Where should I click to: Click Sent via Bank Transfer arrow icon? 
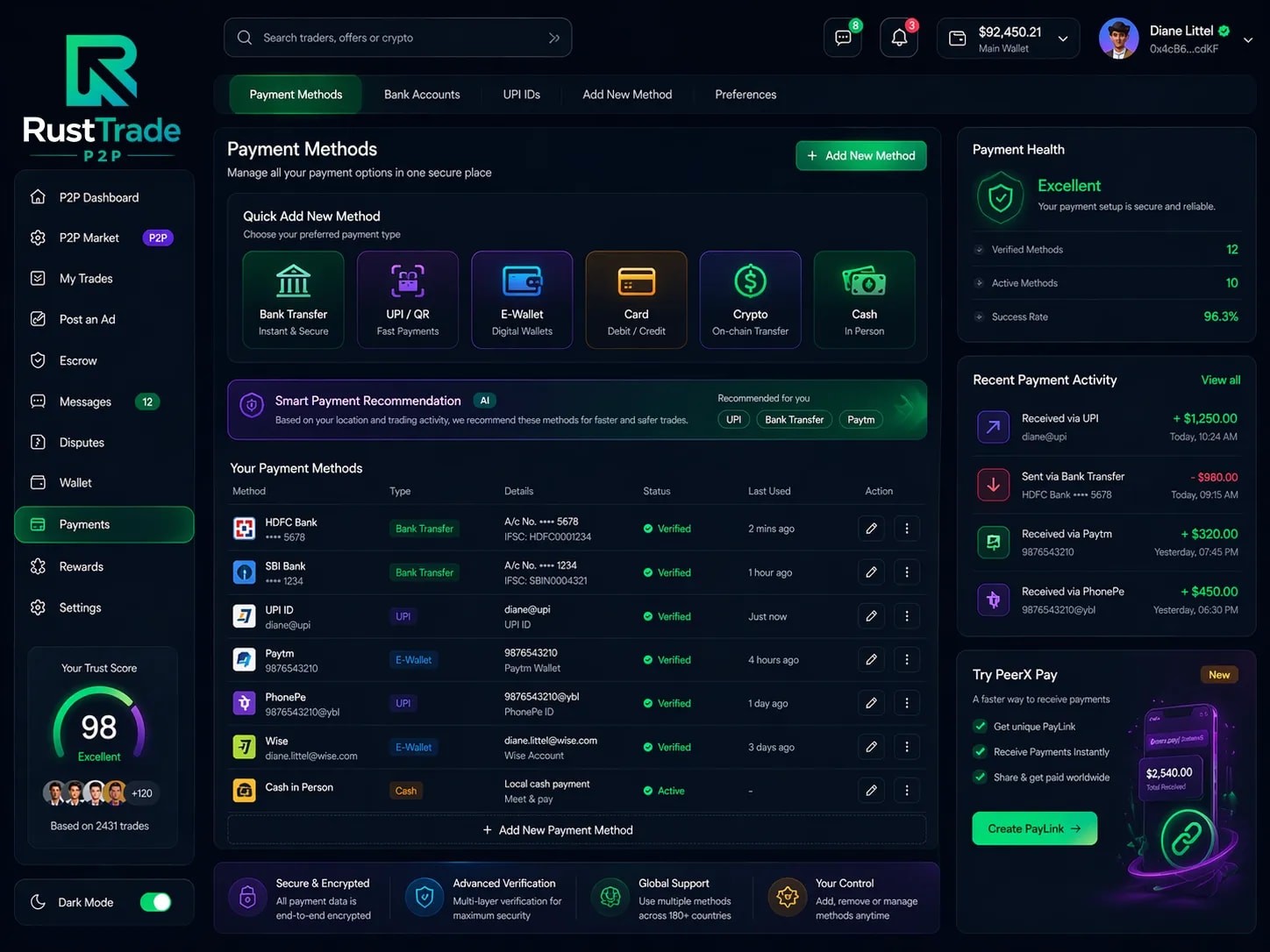pos(993,485)
